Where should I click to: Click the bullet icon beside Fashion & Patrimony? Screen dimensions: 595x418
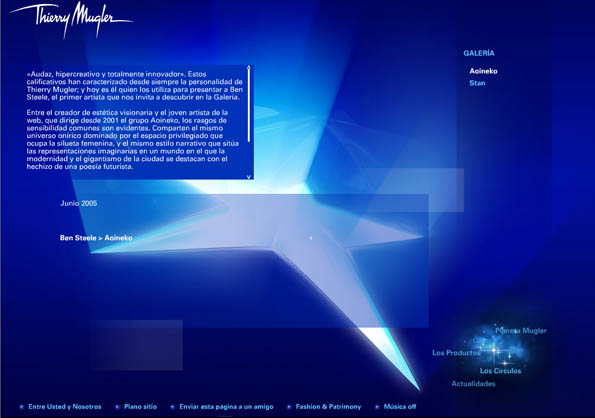(289, 407)
